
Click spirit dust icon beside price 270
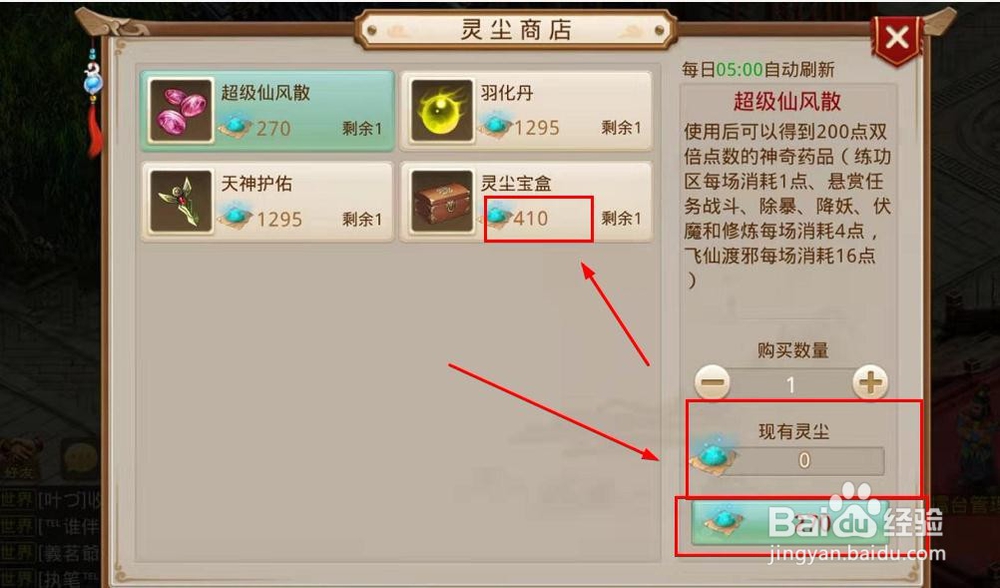(235, 126)
